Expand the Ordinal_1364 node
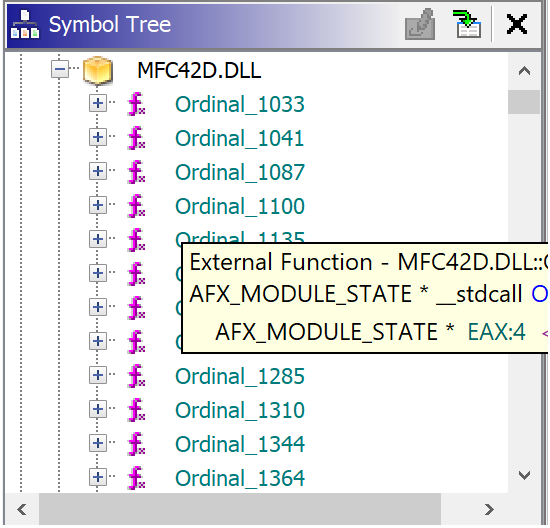The height and width of the screenshot is (528, 550). [x=98, y=478]
